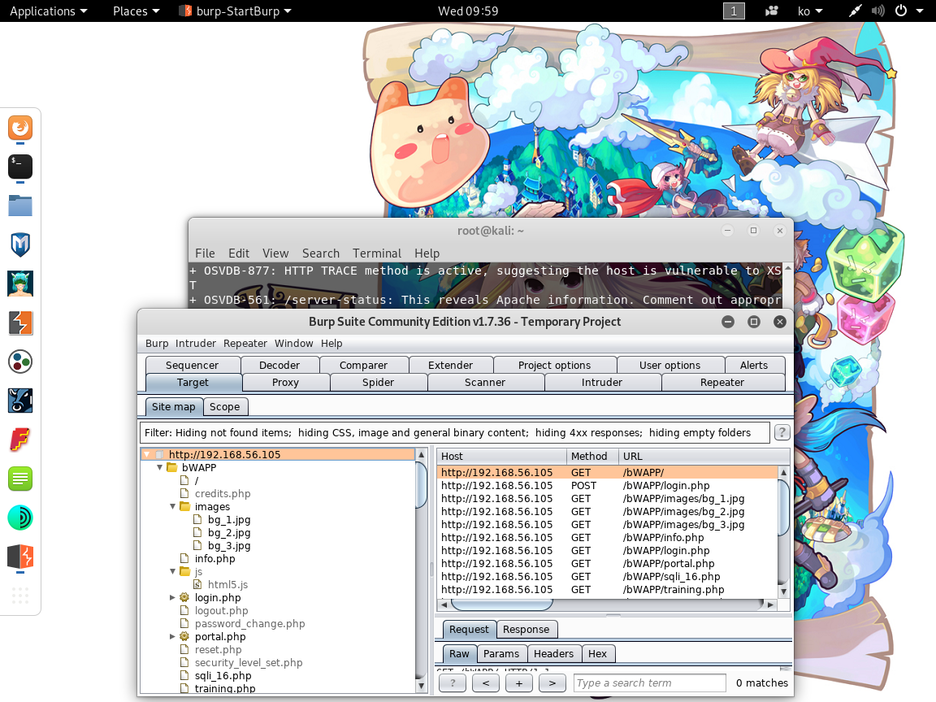Image resolution: width=936 pixels, height=702 pixels.
Task: Open Armitage from the dock
Action: click(20, 284)
